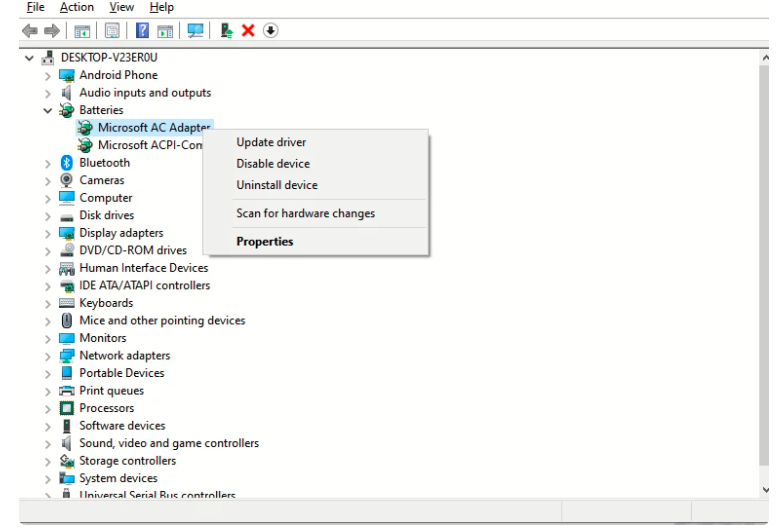The height and width of the screenshot is (530, 780).
Task: Expand the Network adapters node
Action: pyautogui.click(x=48, y=356)
